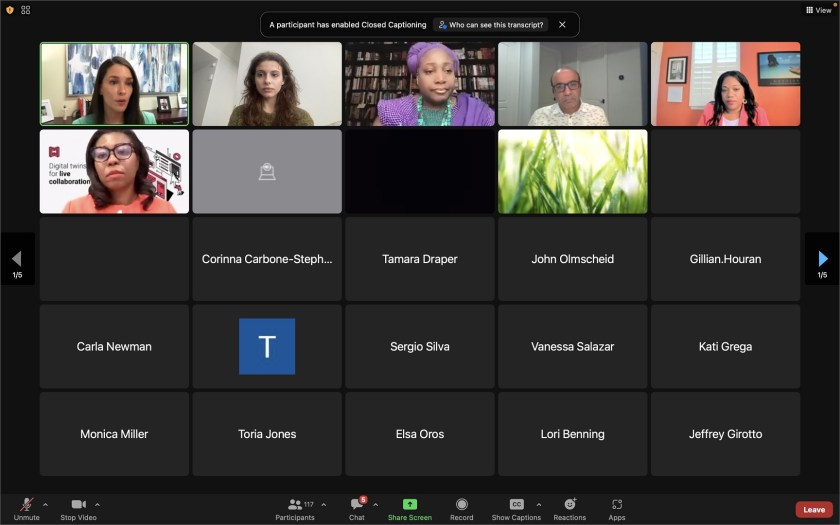This screenshot has height=525, width=840.
Task: Start recording with the Record icon
Action: [462, 505]
